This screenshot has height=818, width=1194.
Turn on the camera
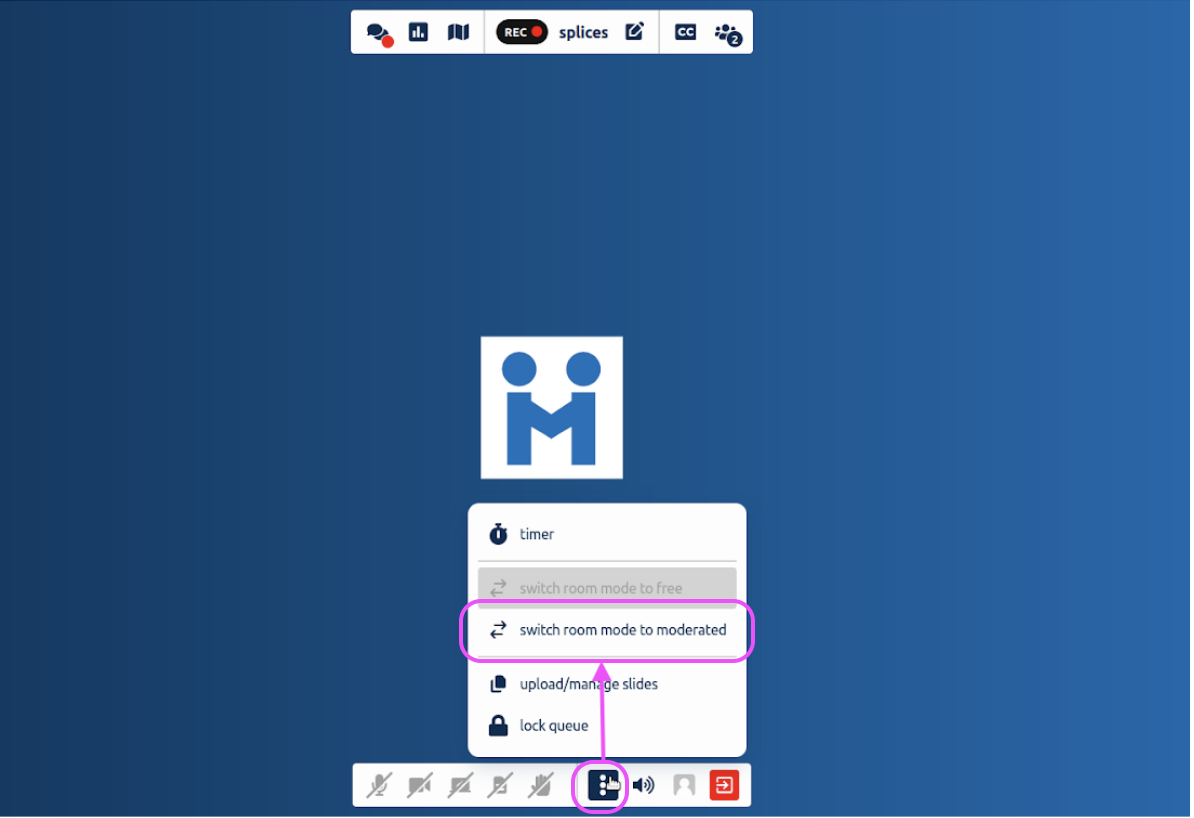[420, 785]
